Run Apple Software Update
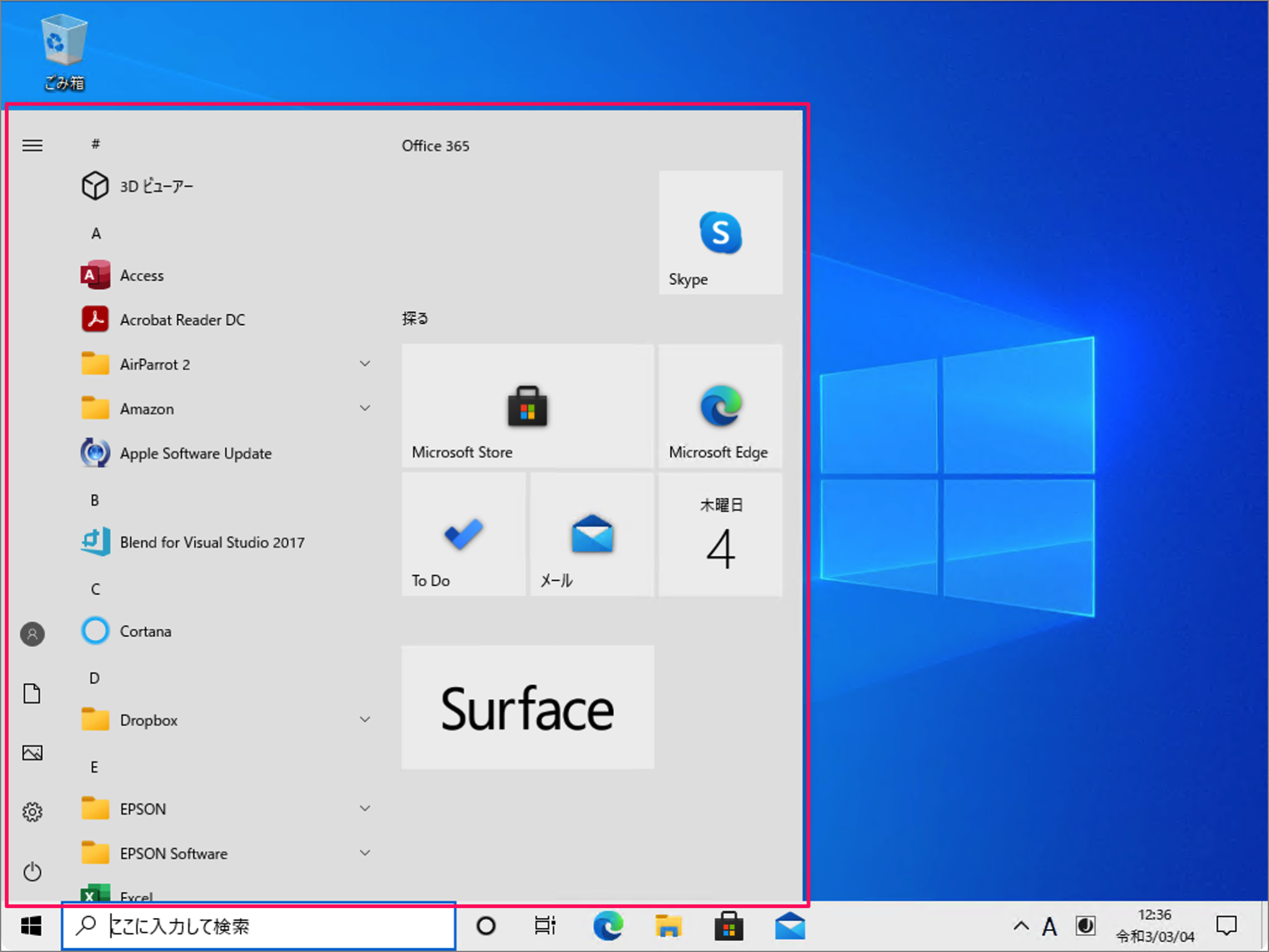 [x=195, y=453]
